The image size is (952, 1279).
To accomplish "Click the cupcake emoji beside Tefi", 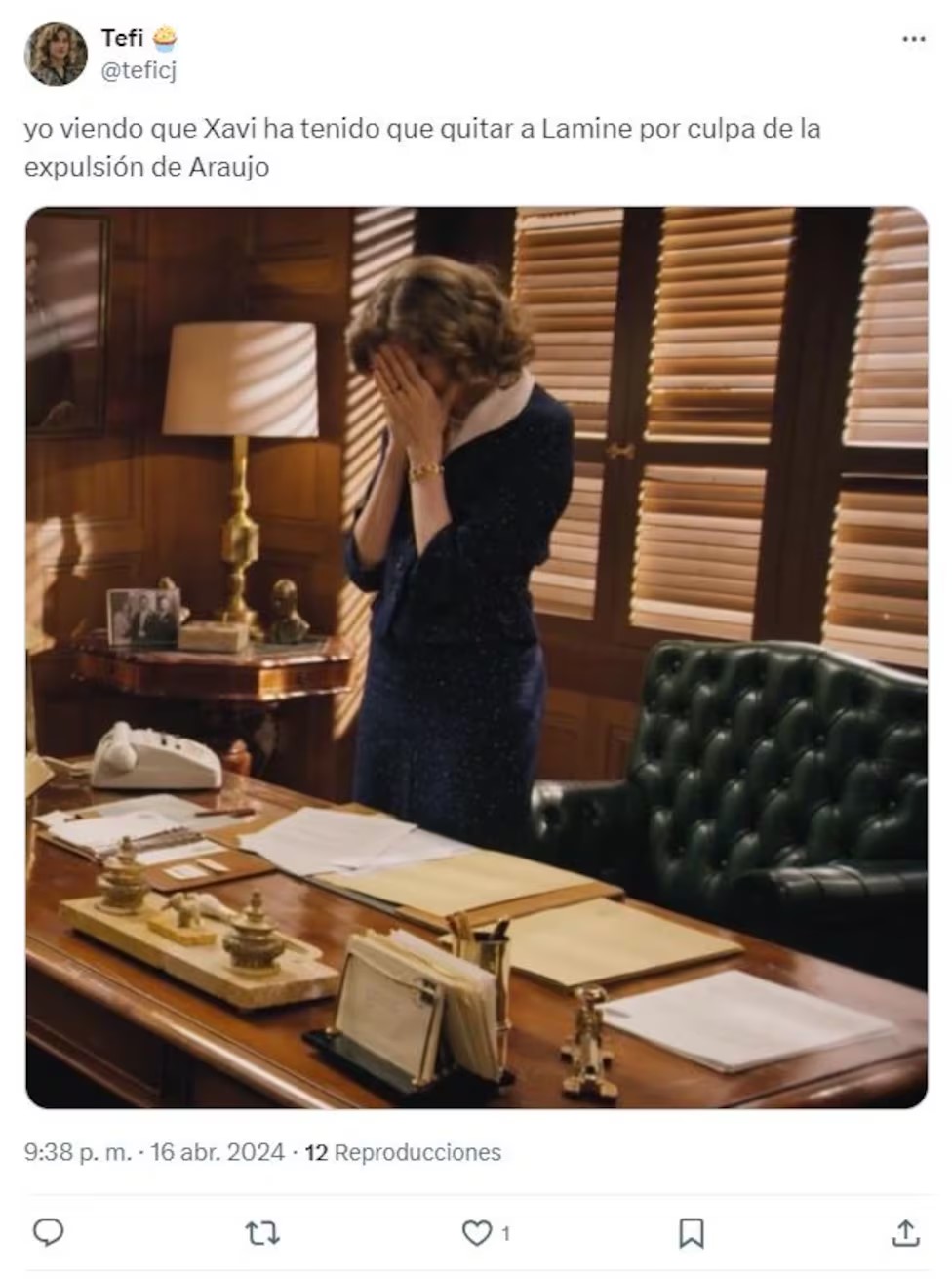I will coord(165,39).
